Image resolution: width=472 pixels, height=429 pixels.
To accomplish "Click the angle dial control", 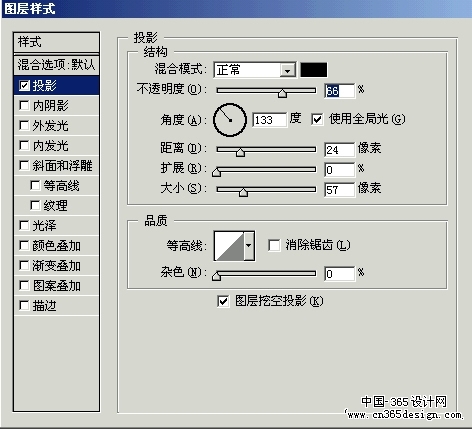I will (230, 120).
